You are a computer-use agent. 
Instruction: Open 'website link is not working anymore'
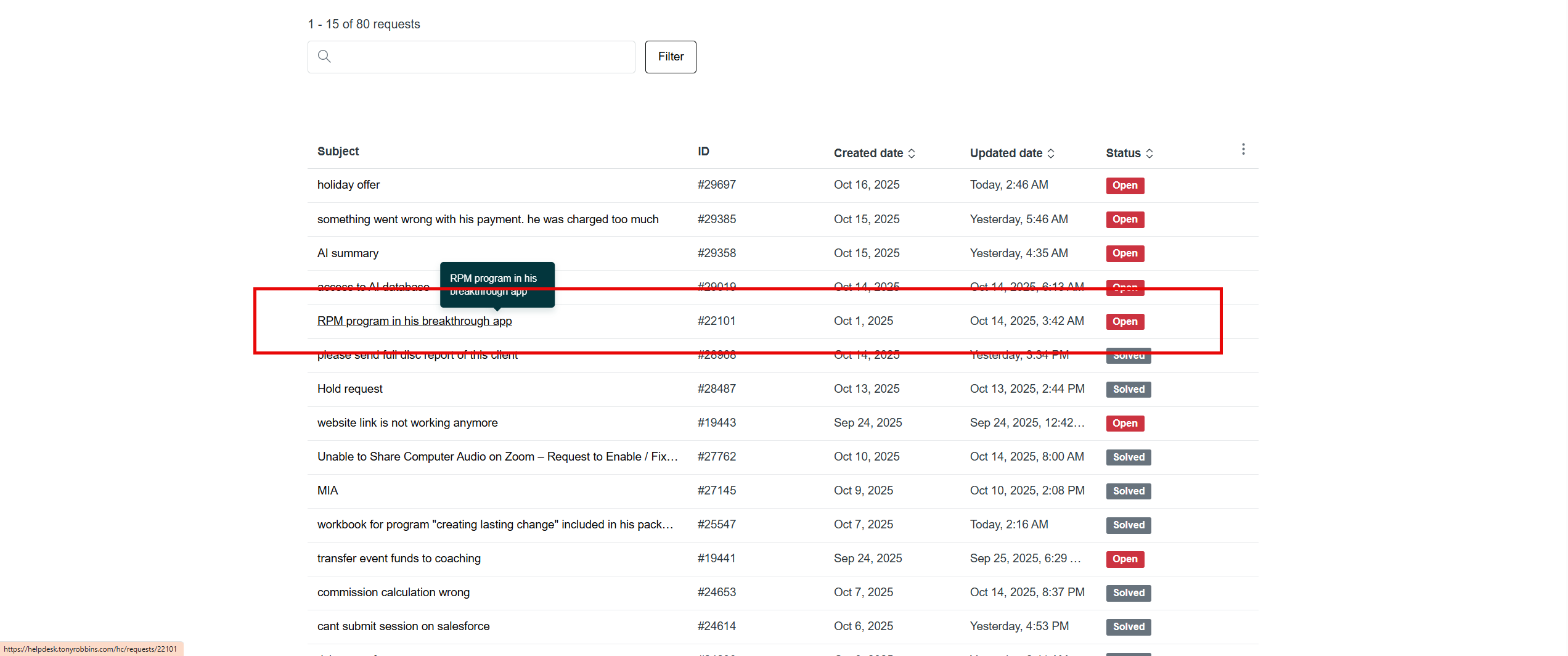(x=407, y=423)
